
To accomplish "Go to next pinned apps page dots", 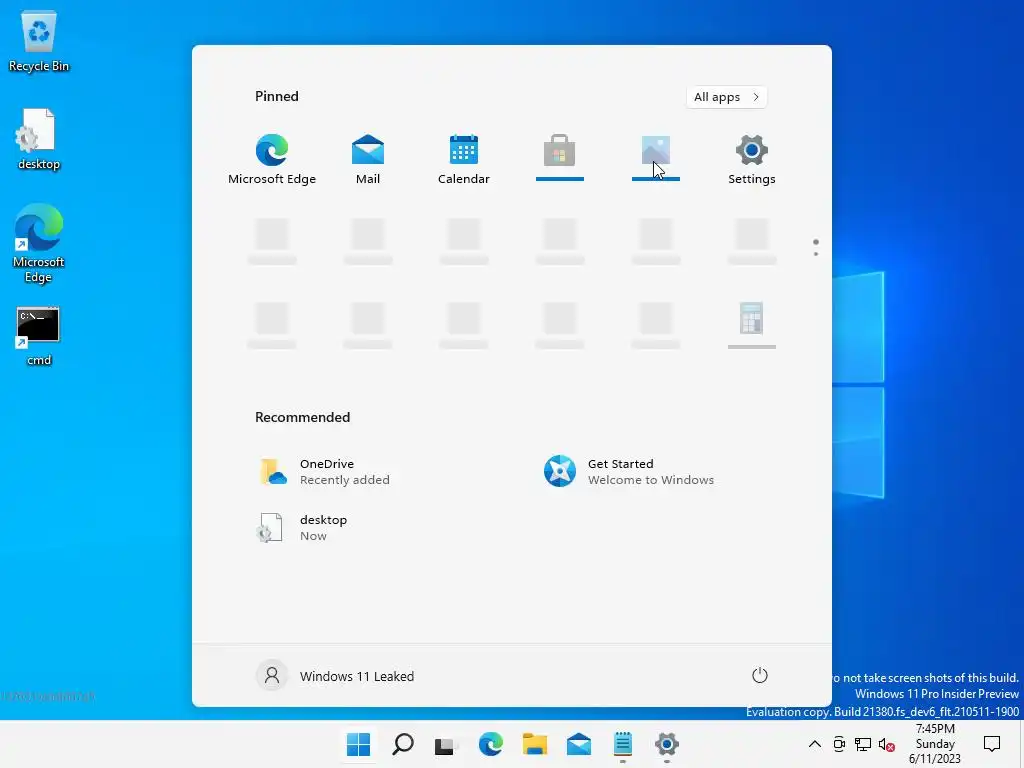I will [x=816, y=248].
